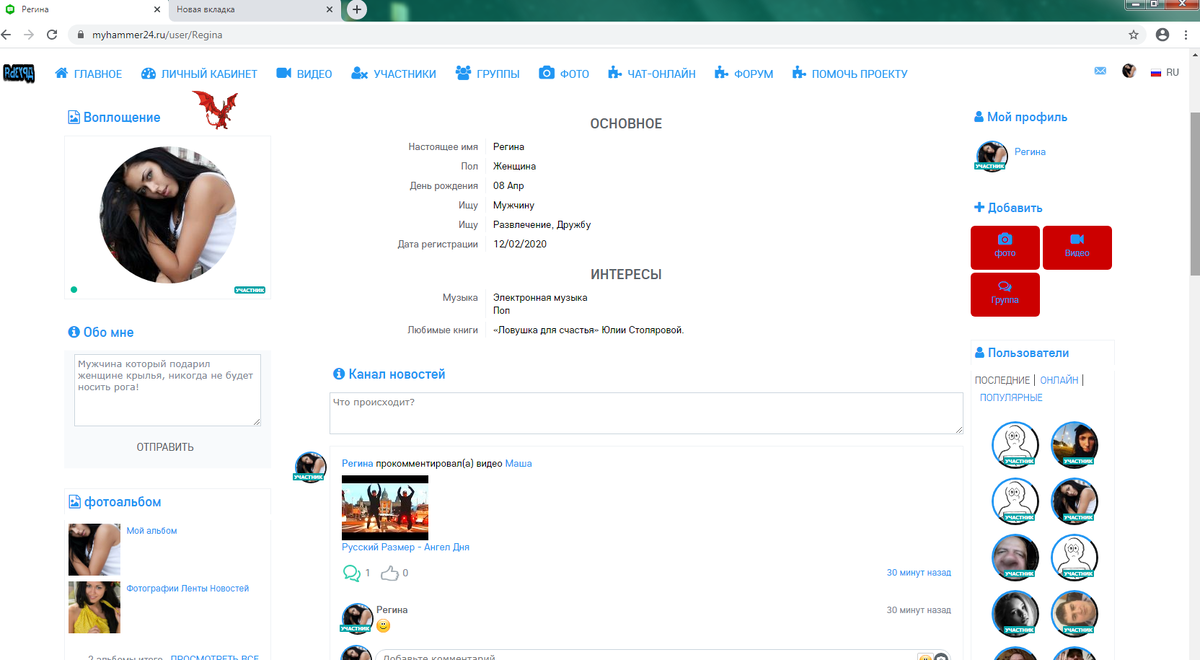1200x660 pixels.
Task: Open the landscape avatar in the users list
Action: click(1075, 445)
